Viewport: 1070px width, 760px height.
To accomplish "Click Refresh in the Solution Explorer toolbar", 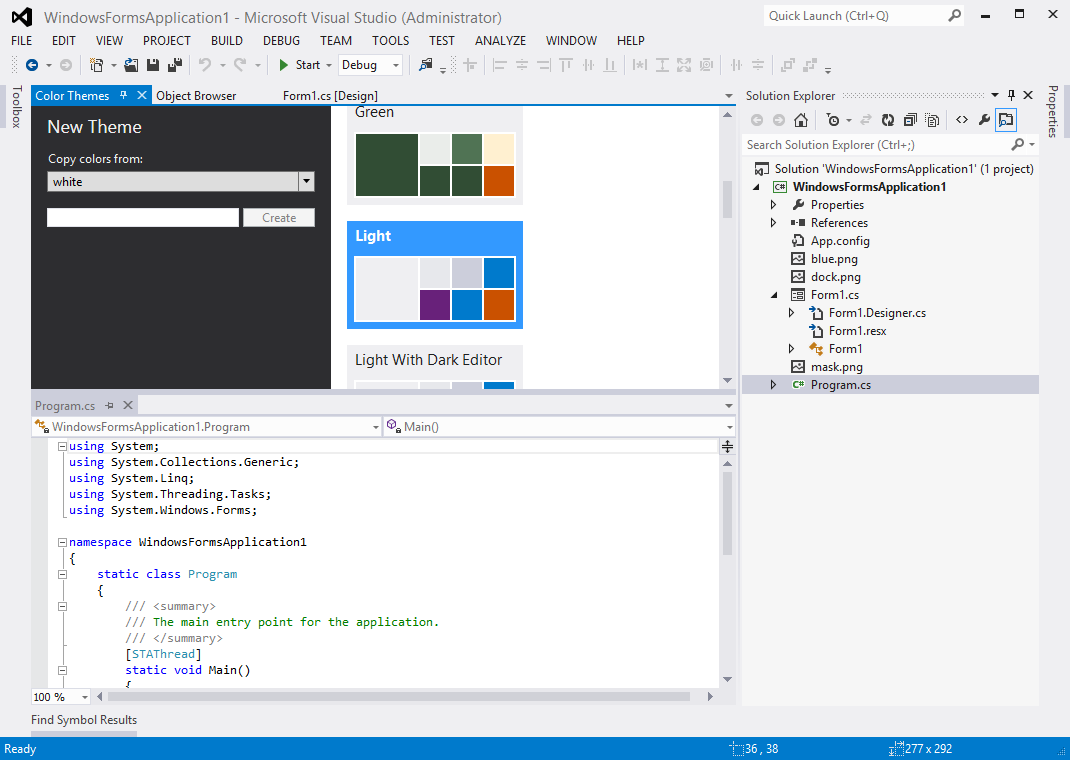I will coord(888,119).
